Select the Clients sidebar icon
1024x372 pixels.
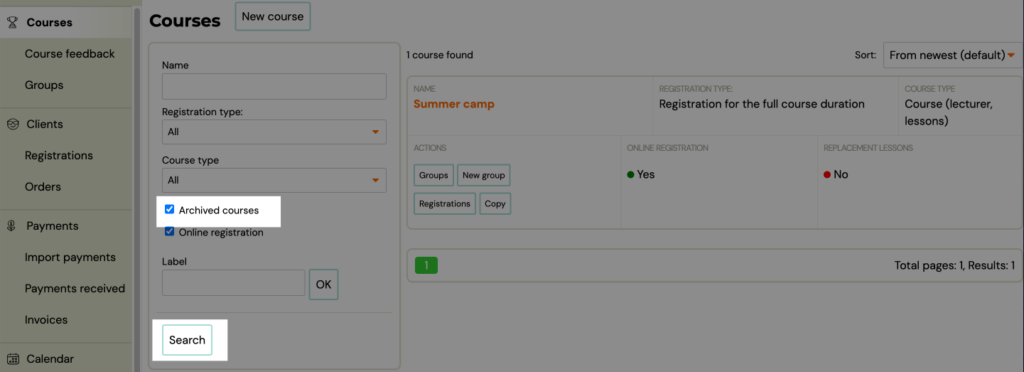coord(12,124)
